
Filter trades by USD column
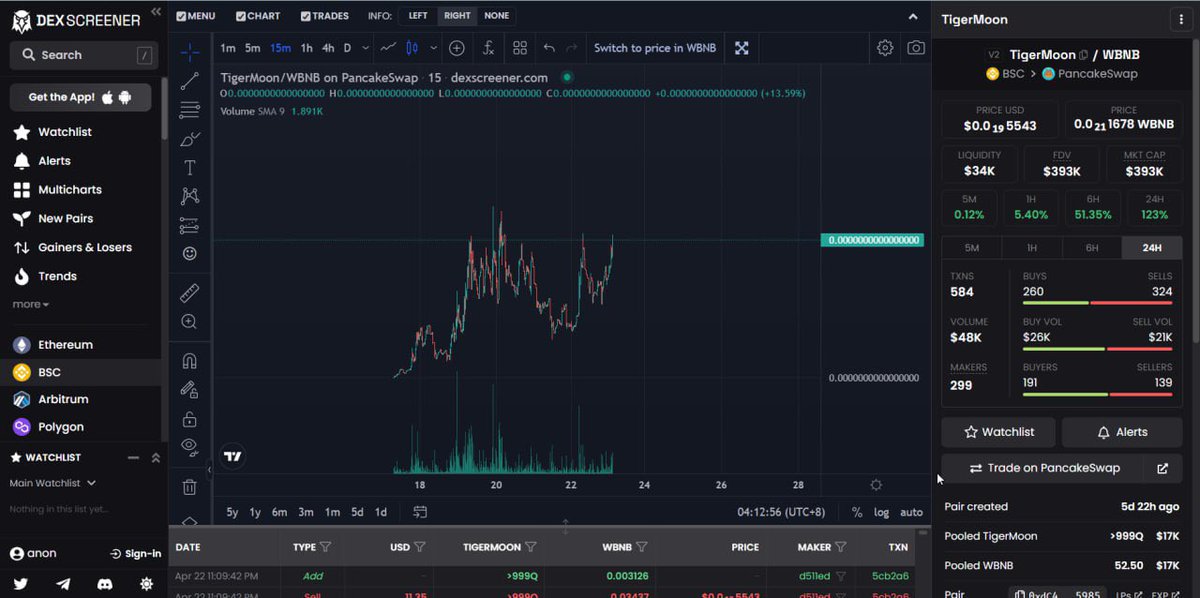420,547
